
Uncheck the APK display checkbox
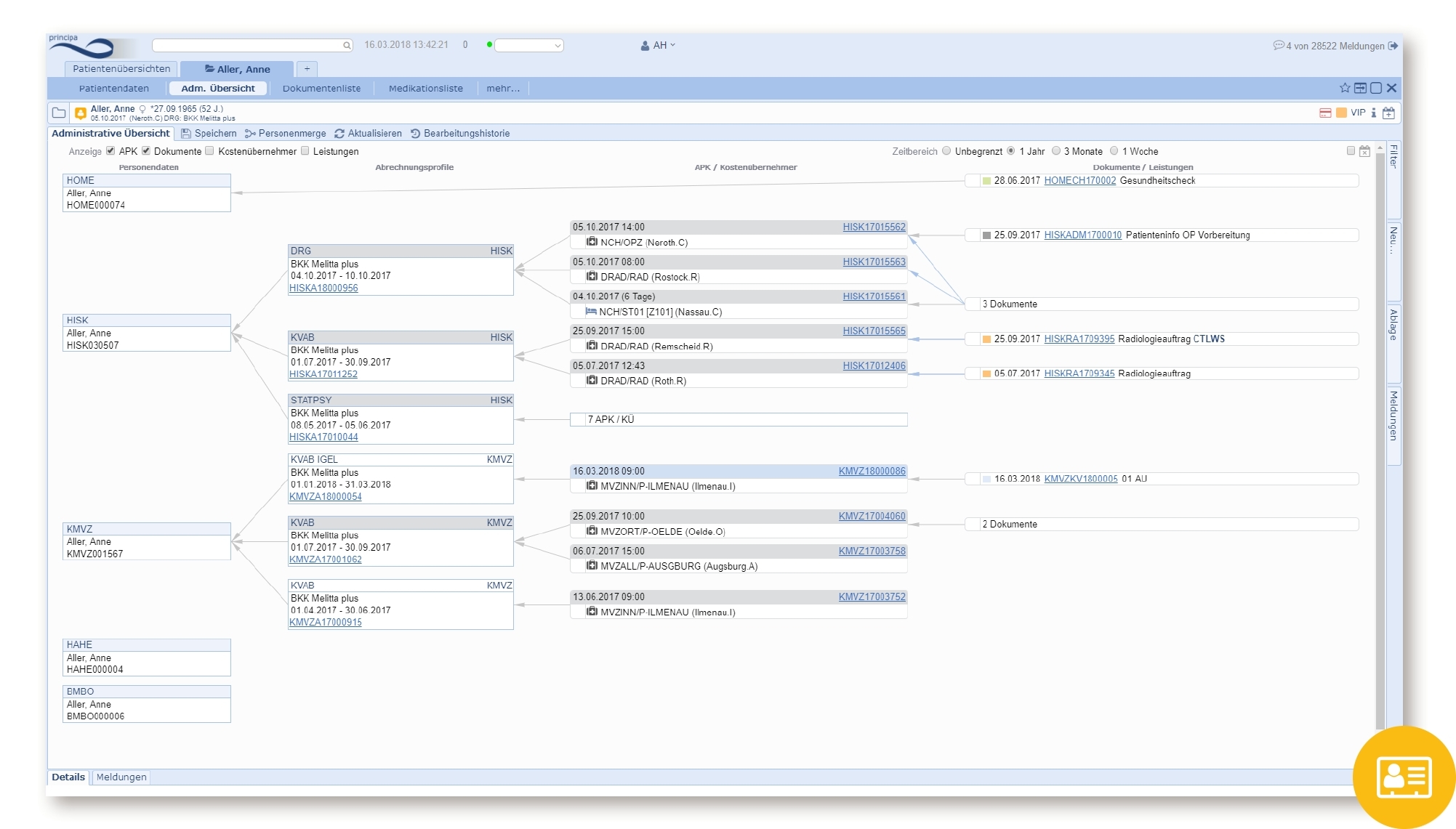point(110,151)
